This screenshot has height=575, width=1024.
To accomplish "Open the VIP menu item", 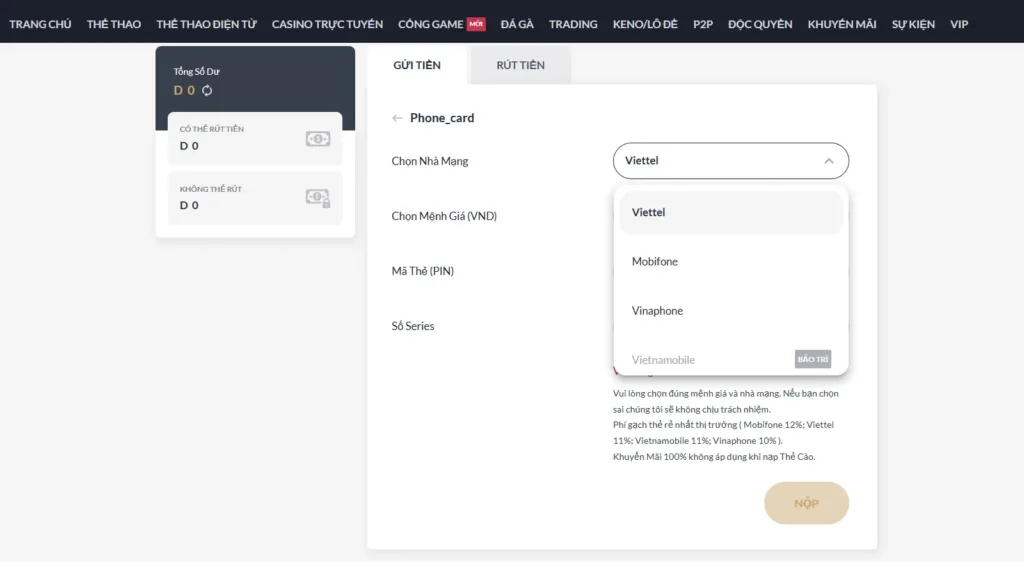I will click(959, 24).
